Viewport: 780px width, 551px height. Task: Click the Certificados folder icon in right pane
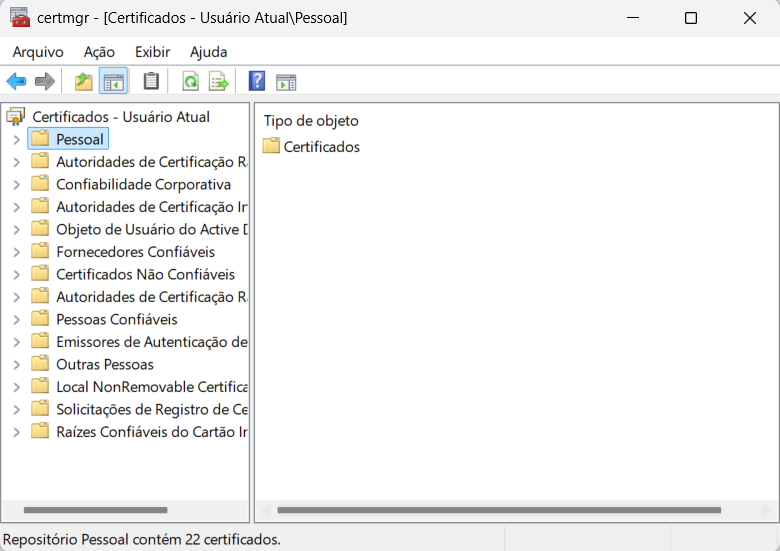[x=271, y=146]
